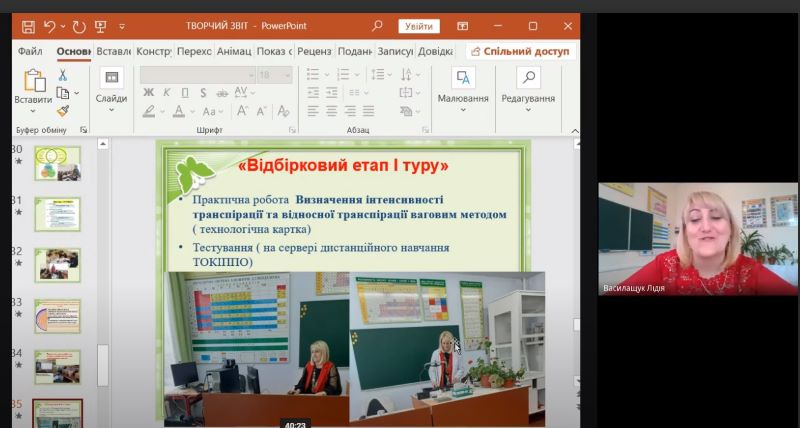Viewport: 800px width, 428px height.
Task: Cut selection with the scissors icon
Action: (x=62, y=75)
